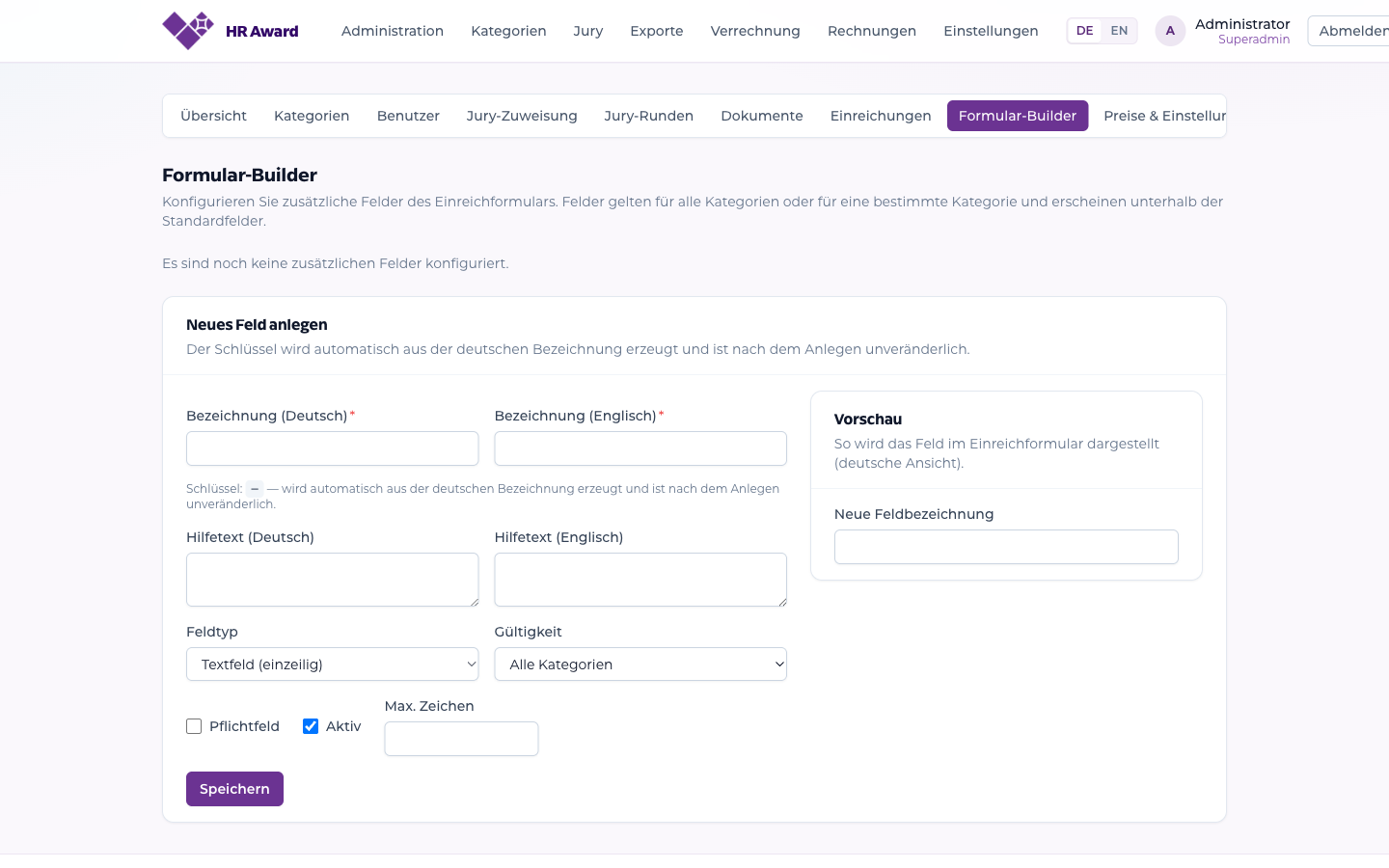1389x868 pixels.
Task: Open Administration in top navigation
Action: click(x=393, y=31)
